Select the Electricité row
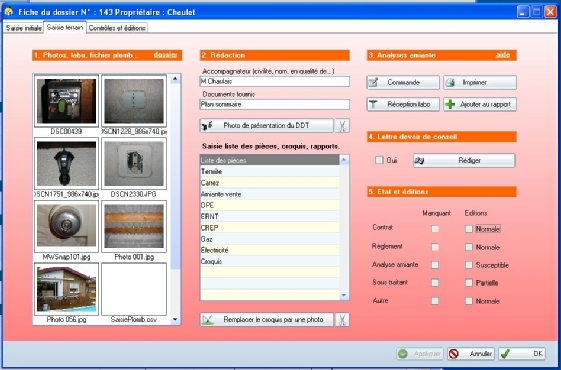The width and height of the screenshot is (561, 370). click(269, 250)
